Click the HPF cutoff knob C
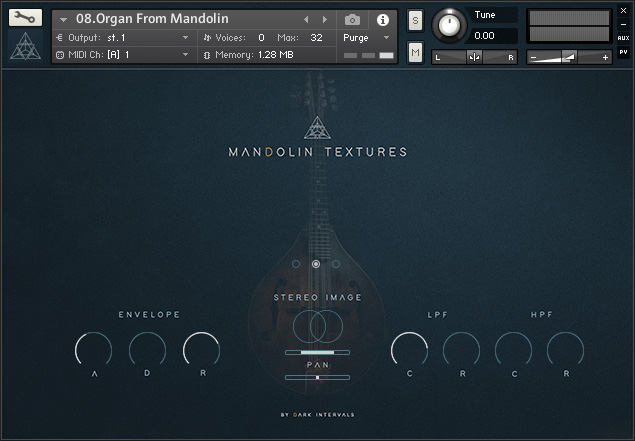 514,350
